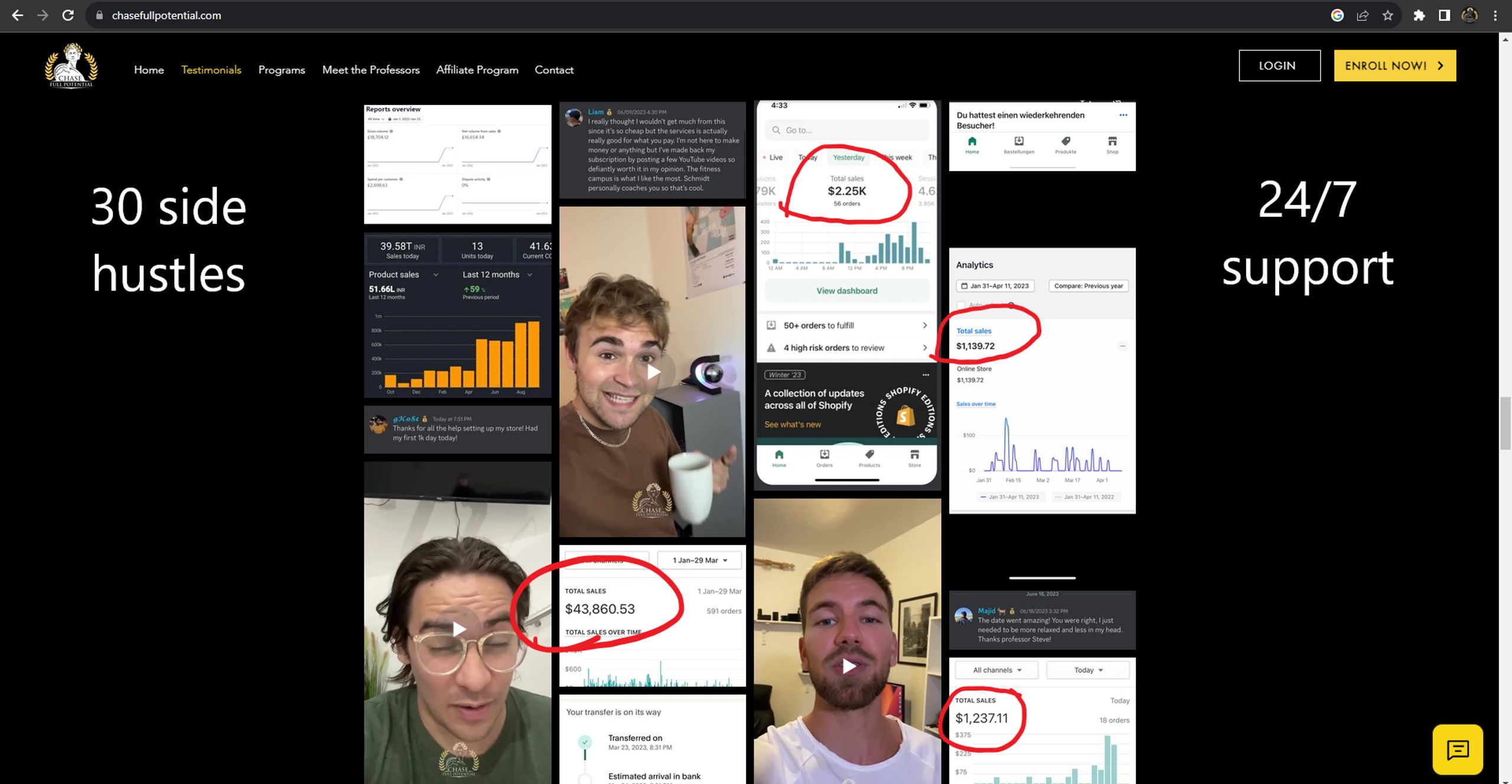The width and height of the screenshot is (1512, 784).
Task: Click the browser forward arrow
Action: coord(43,15)
